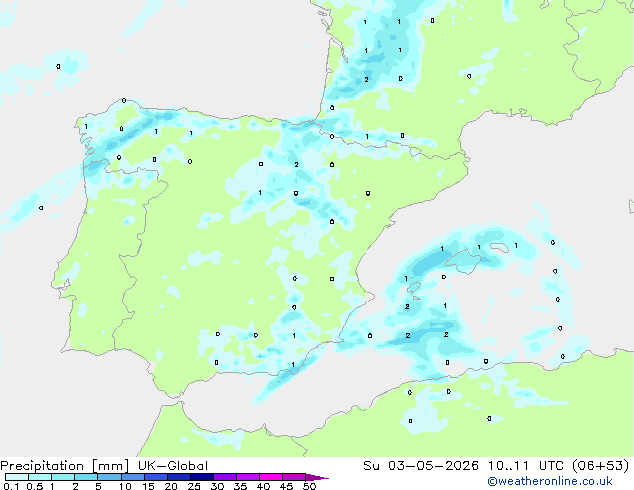Image resolution: width=634 pixels, height=490 pixels.
Task: Select the 30–35 mm violet legend swatch
Action: [224, 477]
